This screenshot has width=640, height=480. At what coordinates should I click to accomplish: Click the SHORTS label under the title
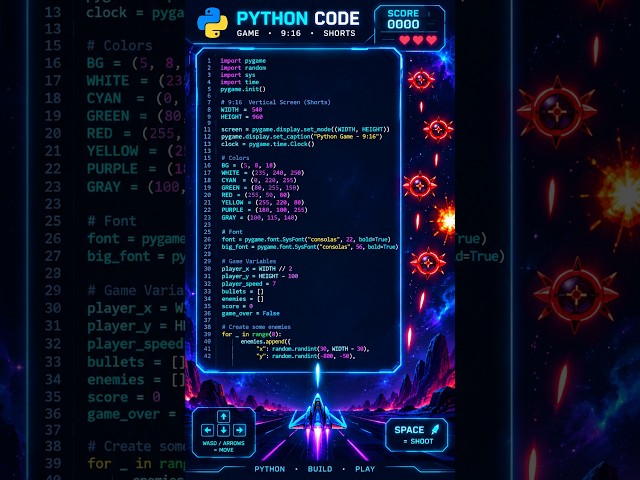pos(339,33)
